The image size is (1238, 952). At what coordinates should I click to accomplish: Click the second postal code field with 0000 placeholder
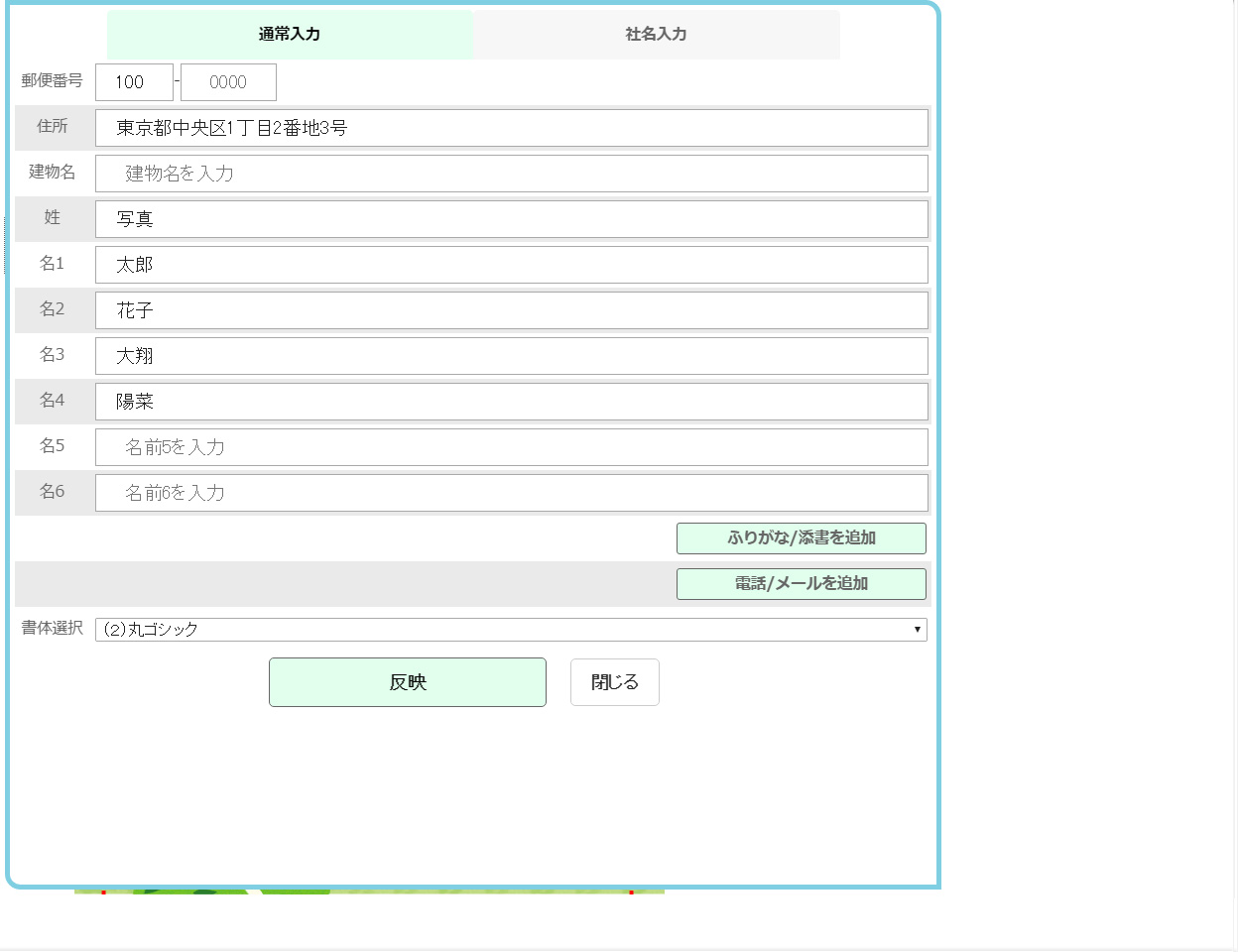228,82
